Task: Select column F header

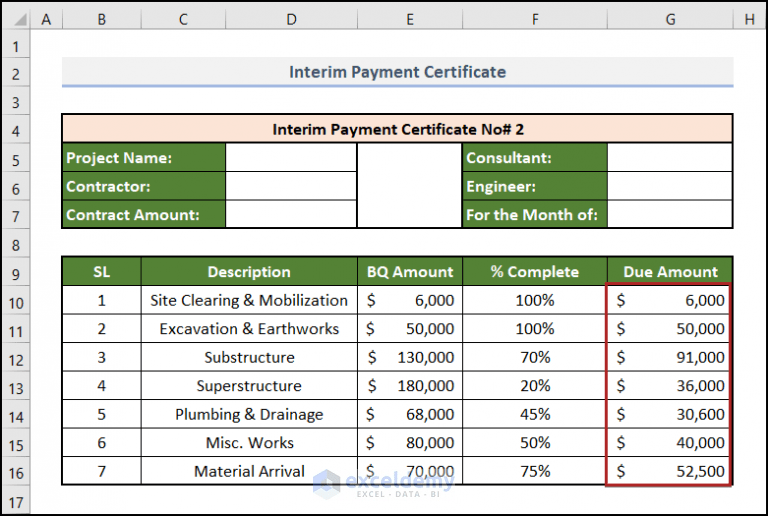Action: pyautogui.click(x=535, y=19)
